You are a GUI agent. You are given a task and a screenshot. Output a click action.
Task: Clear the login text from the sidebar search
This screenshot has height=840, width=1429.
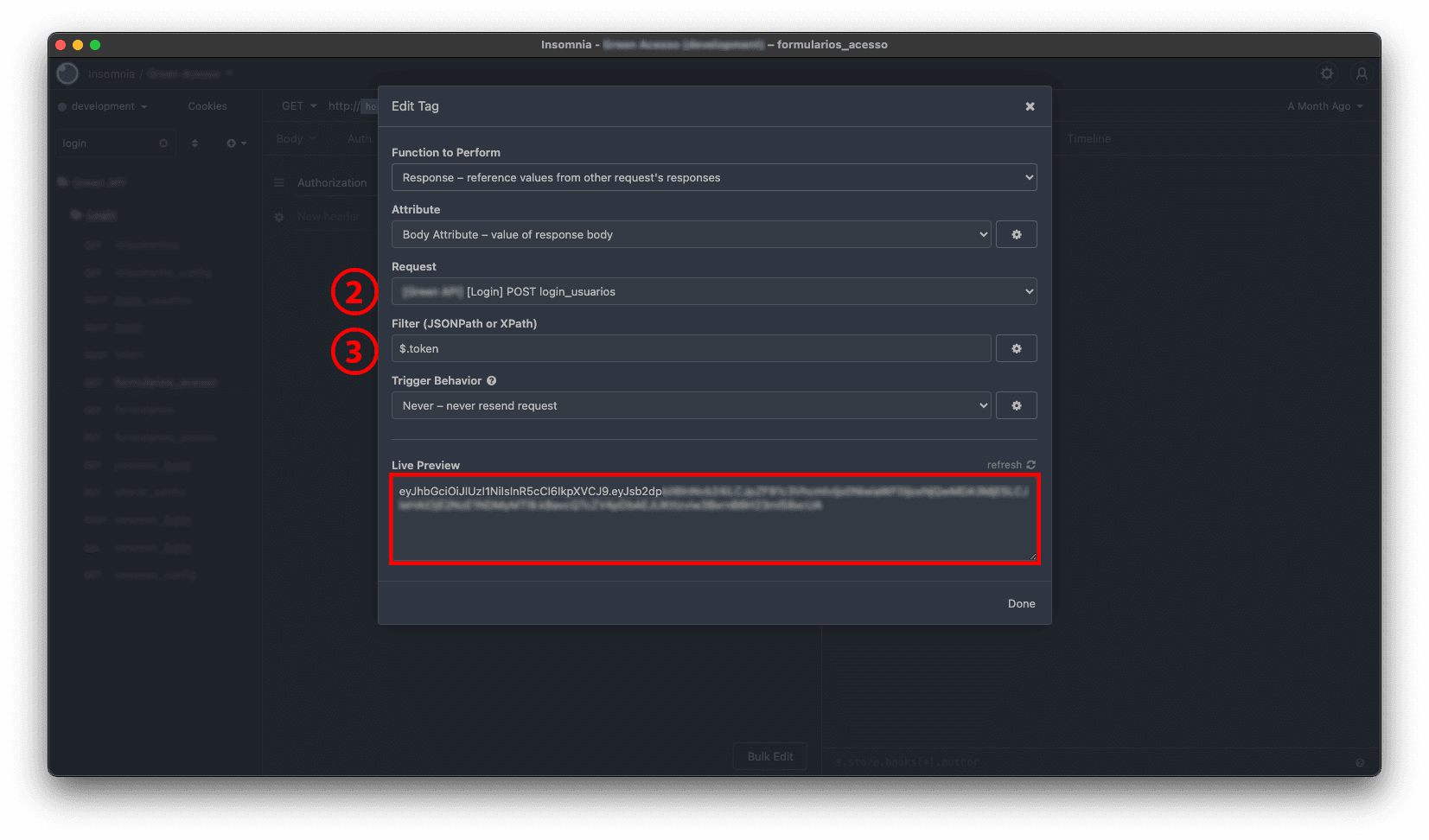[163, 143]
